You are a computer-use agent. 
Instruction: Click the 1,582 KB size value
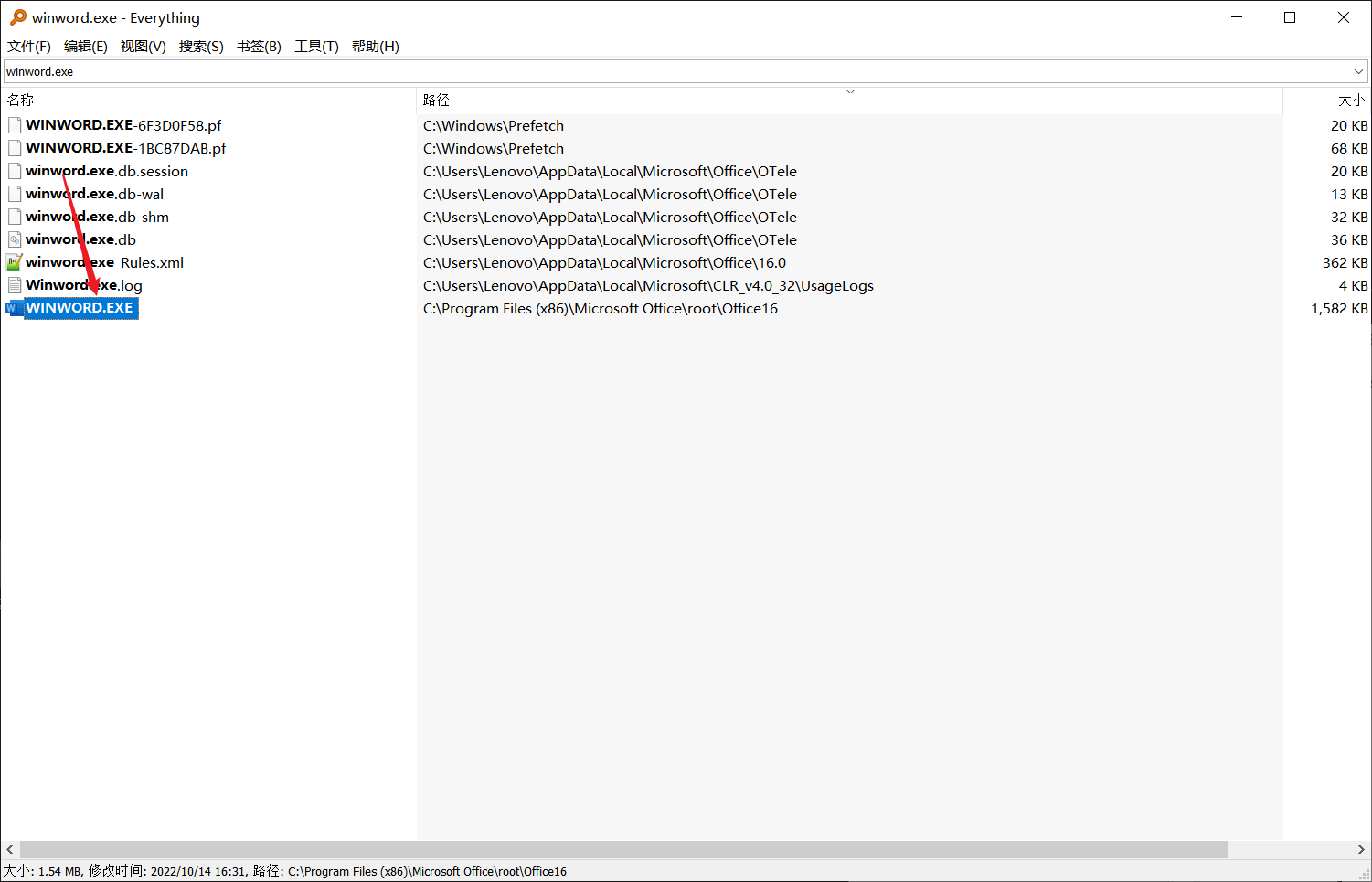[1339, 308]
